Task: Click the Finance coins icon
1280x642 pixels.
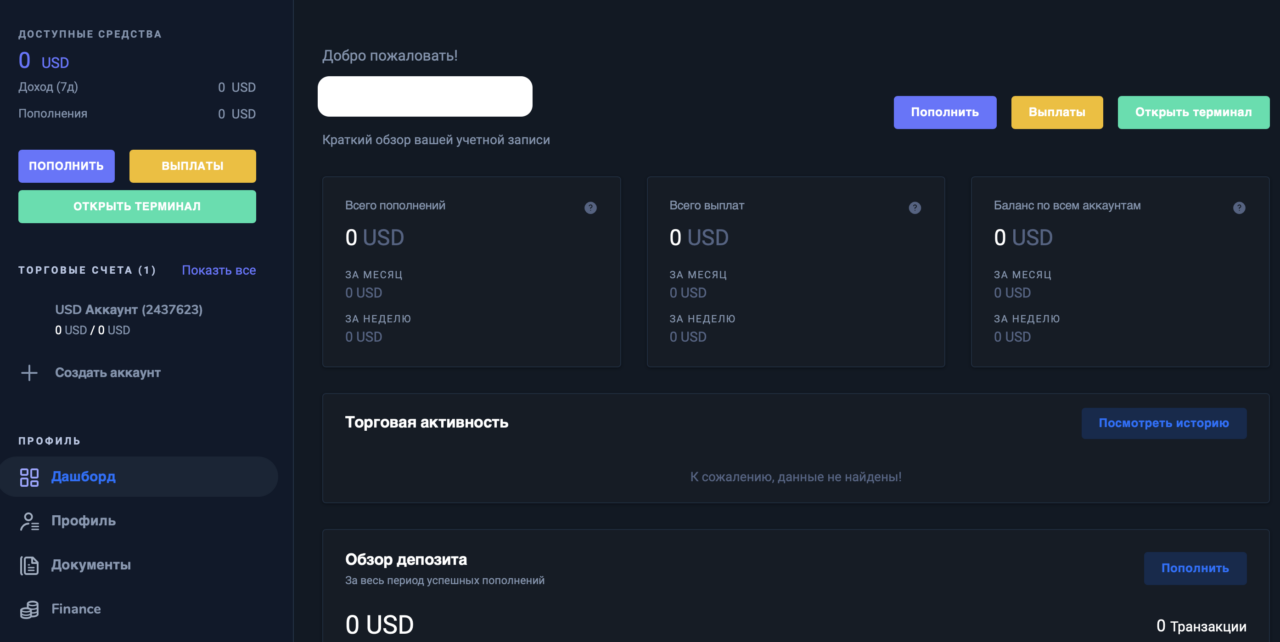Action: coord(29,609)
